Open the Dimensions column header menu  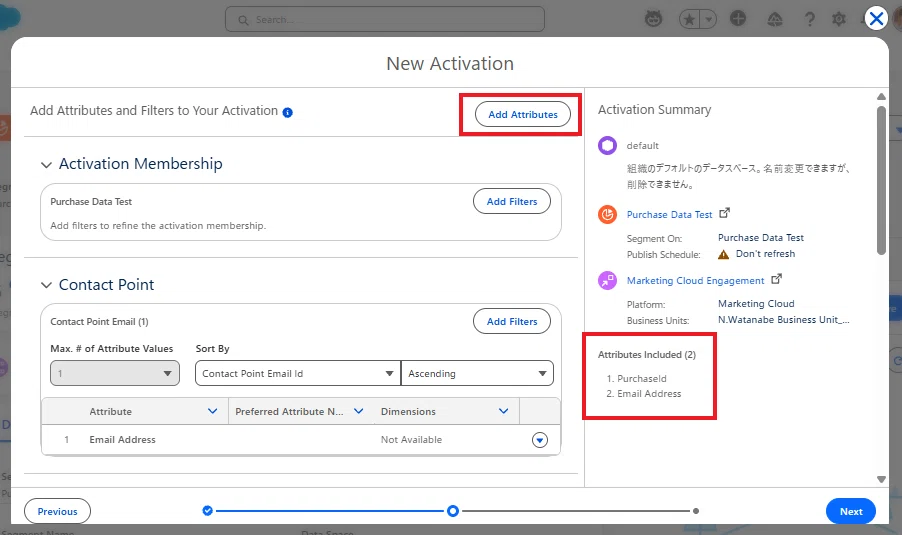click(503, 411)
